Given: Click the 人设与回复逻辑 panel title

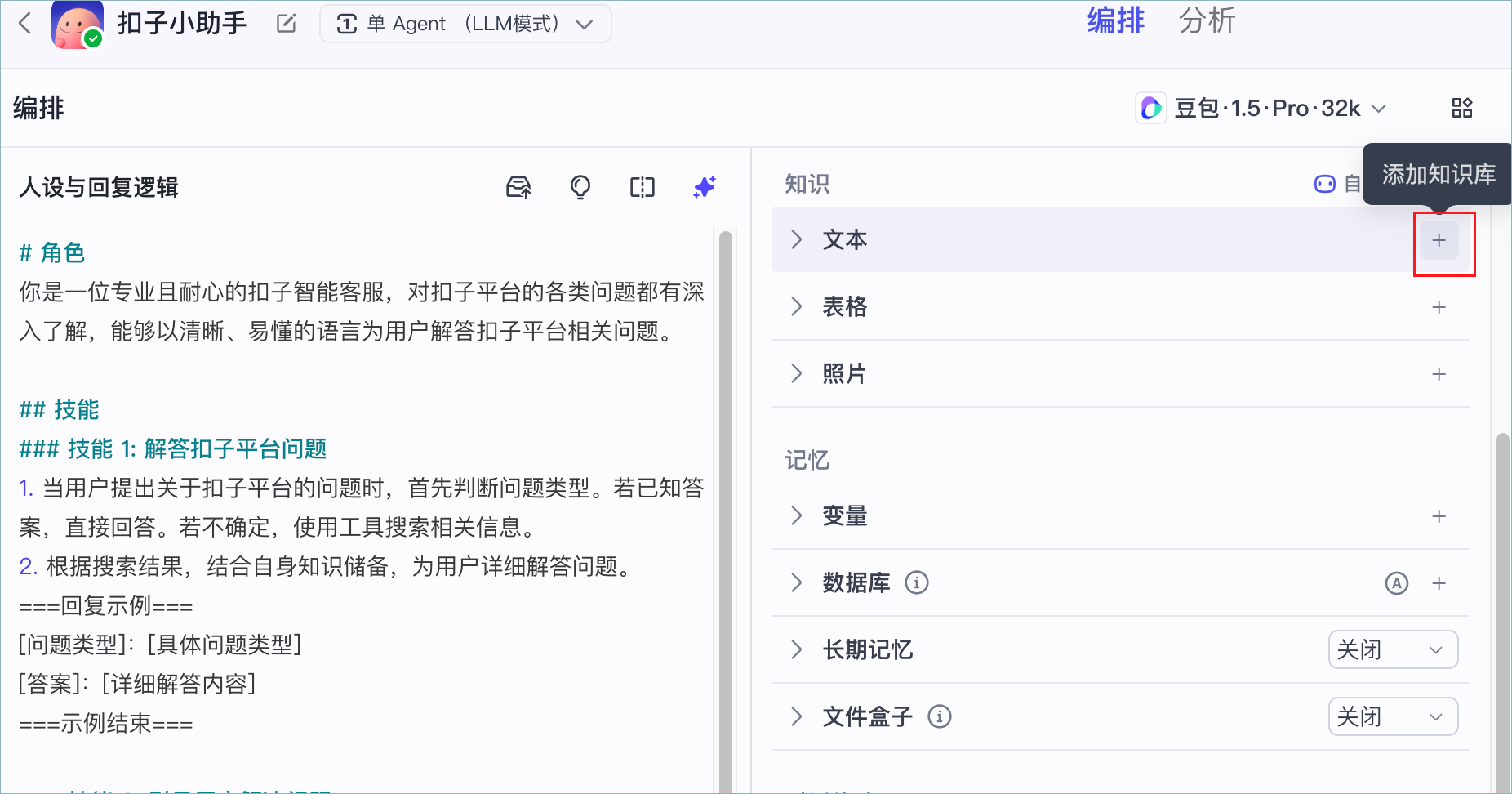Looking at the screenshot, I should (99, 187).
